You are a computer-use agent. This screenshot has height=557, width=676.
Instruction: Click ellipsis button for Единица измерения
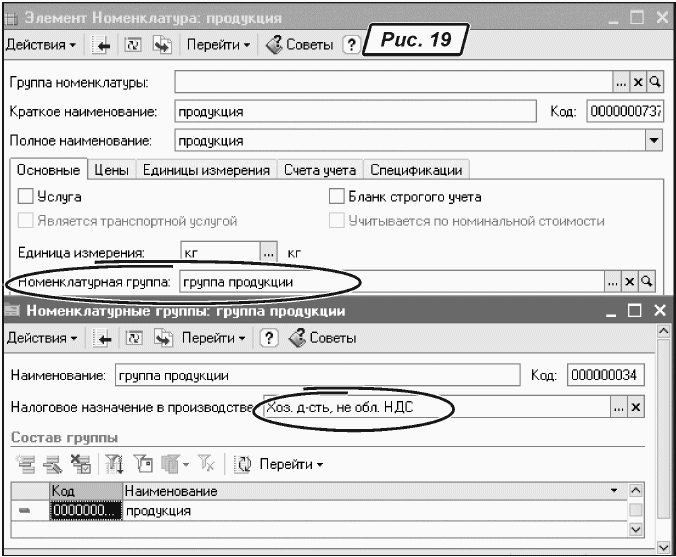[267, 253]
